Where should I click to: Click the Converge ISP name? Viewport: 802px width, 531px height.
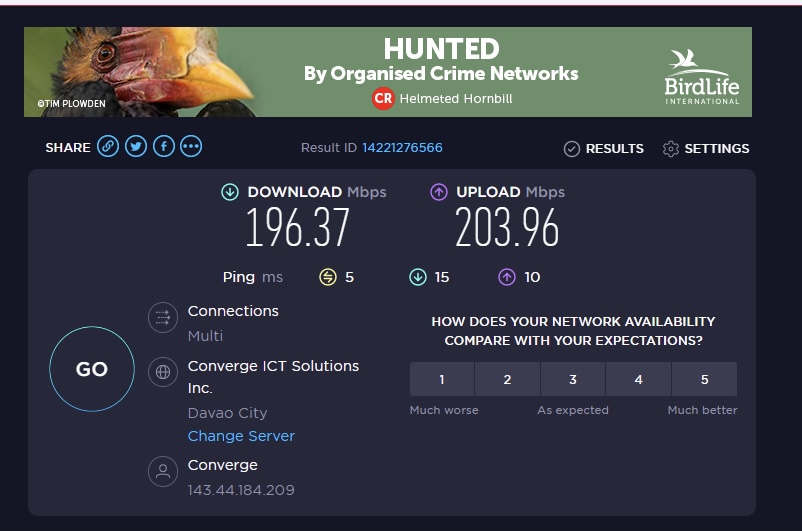point(222,465)
